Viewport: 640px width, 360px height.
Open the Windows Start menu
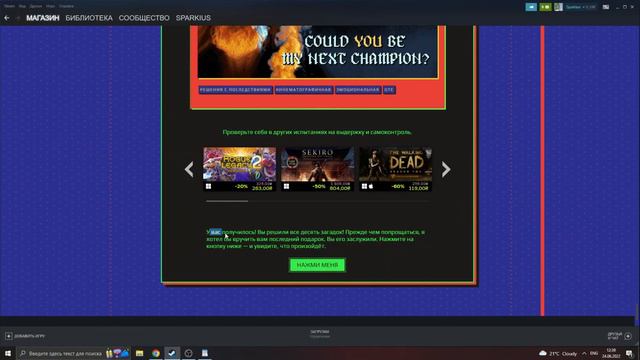(x=8, y=353)
